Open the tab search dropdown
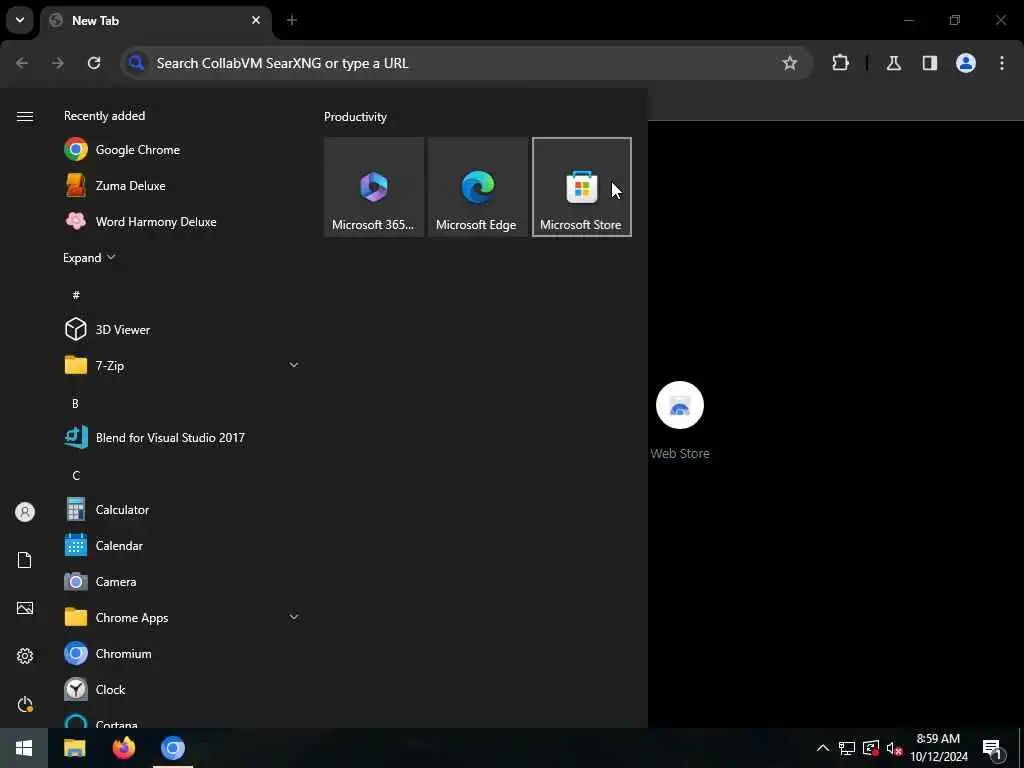 [x=20, y=20]
